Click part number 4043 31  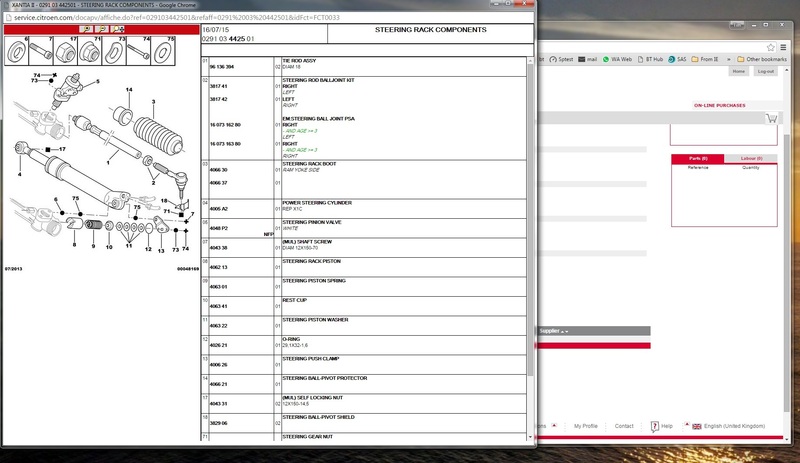(x=218, y=404)
